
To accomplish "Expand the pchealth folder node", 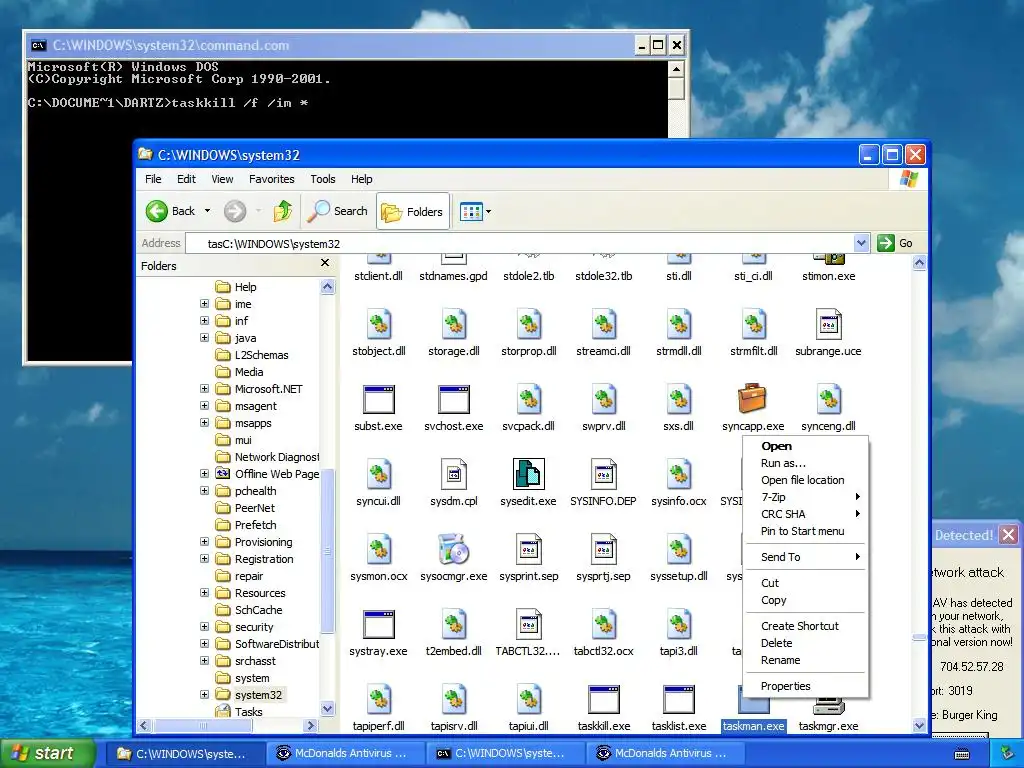I will 204,490.
